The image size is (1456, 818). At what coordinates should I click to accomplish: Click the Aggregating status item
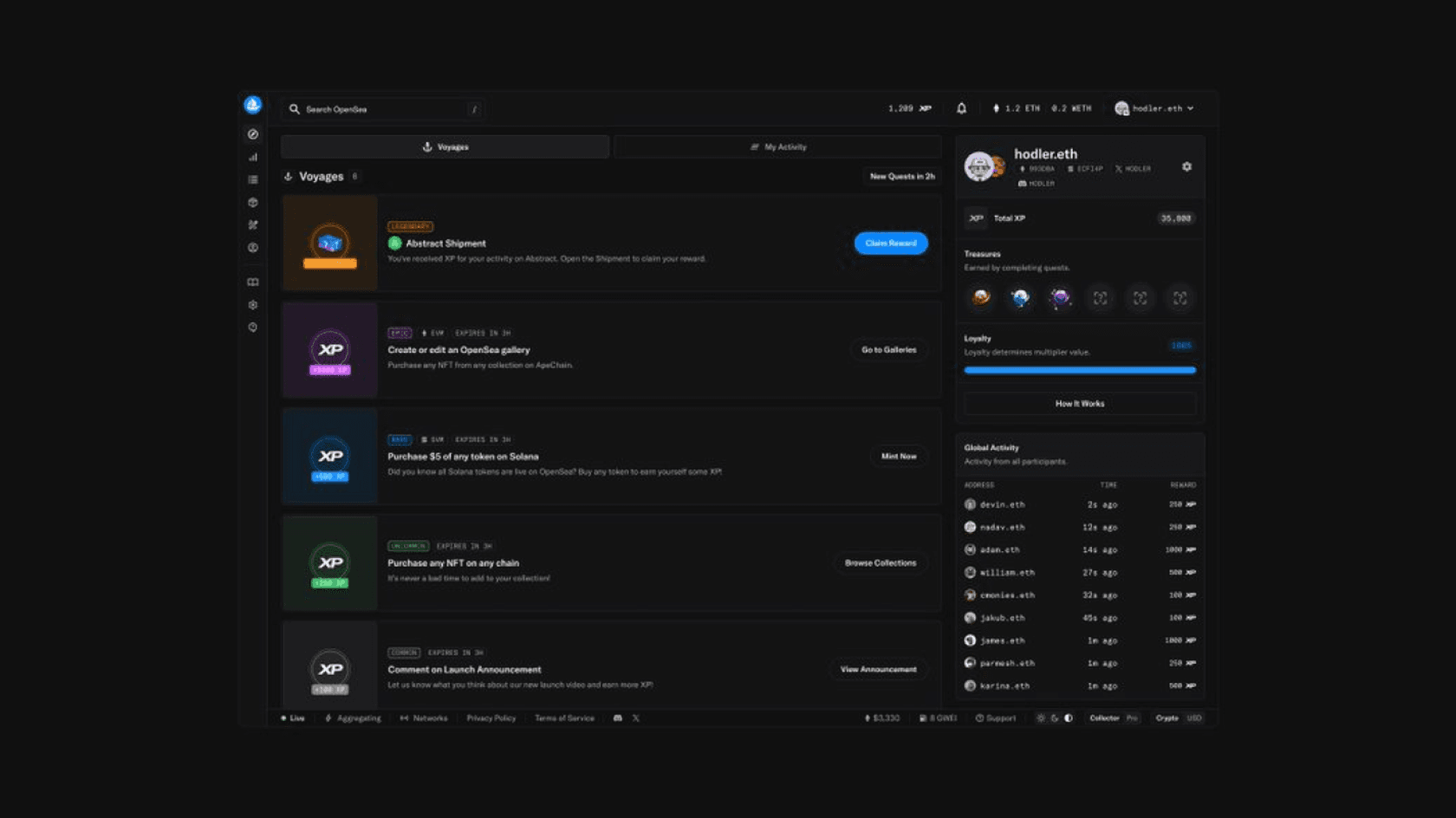353,717
